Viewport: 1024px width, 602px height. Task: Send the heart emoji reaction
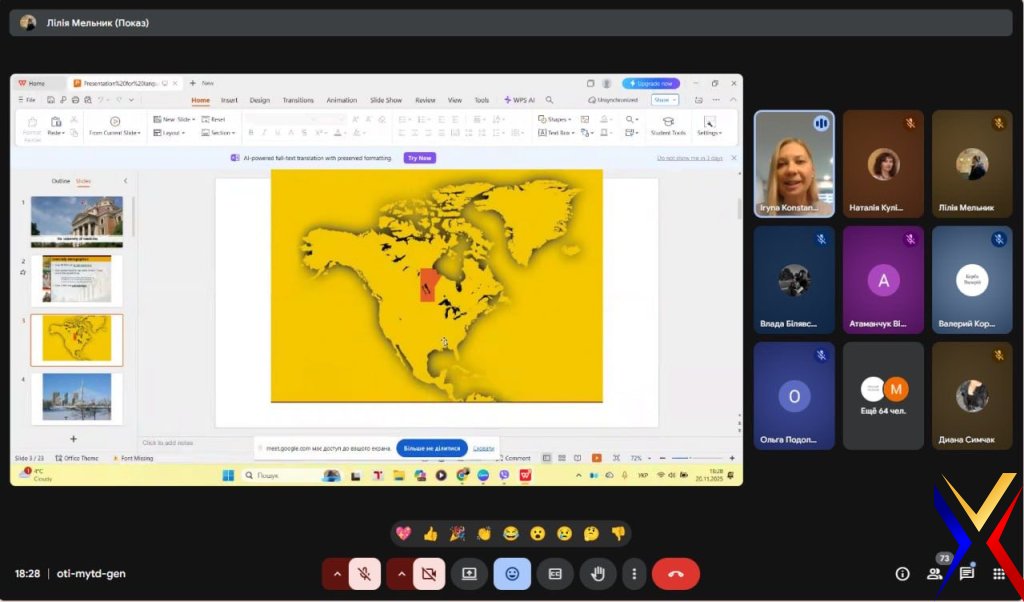coord(404,534)
